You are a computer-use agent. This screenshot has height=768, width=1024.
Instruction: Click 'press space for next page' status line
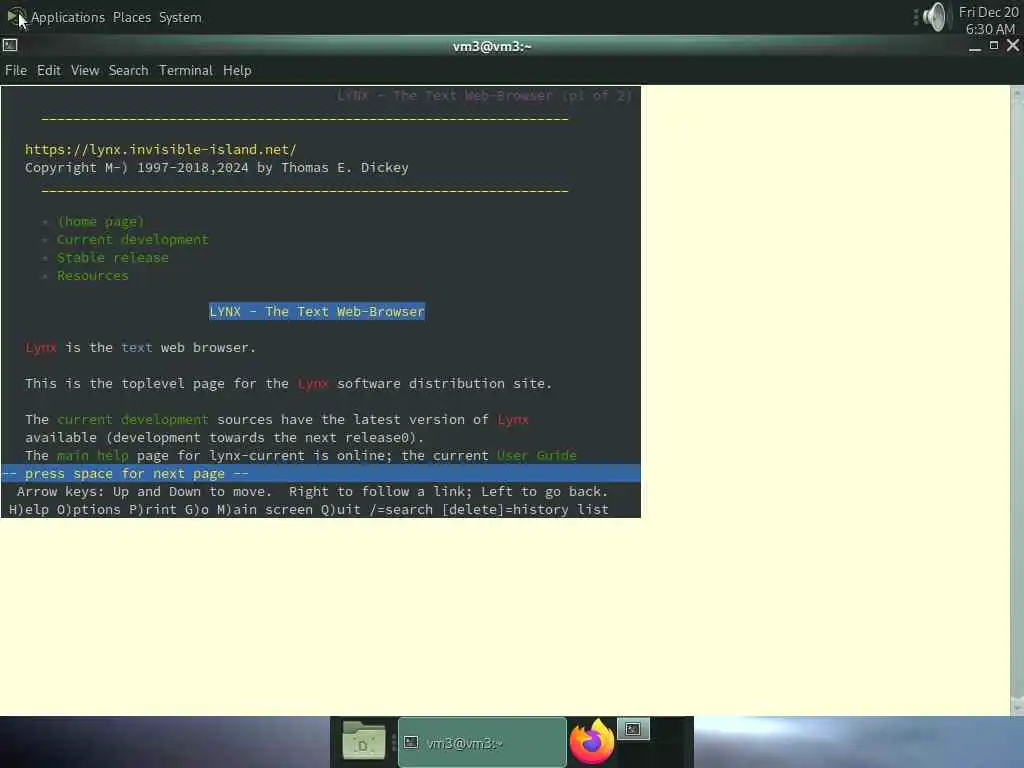click(321, 473)
